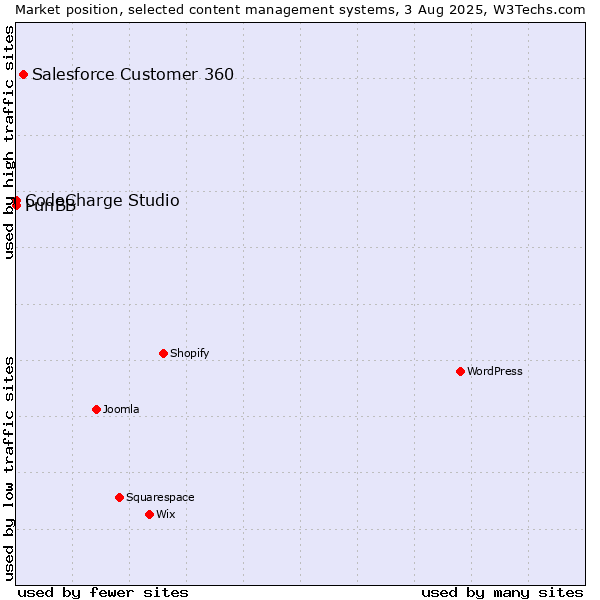Click the Squarespace red data point
The image size is (600, 600).
[119, 497]
